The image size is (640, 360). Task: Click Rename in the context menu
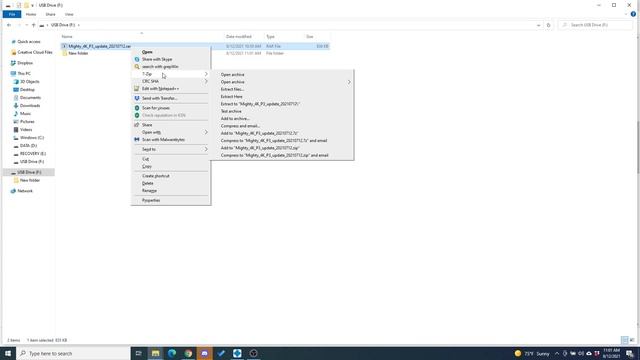click(149, 191)
